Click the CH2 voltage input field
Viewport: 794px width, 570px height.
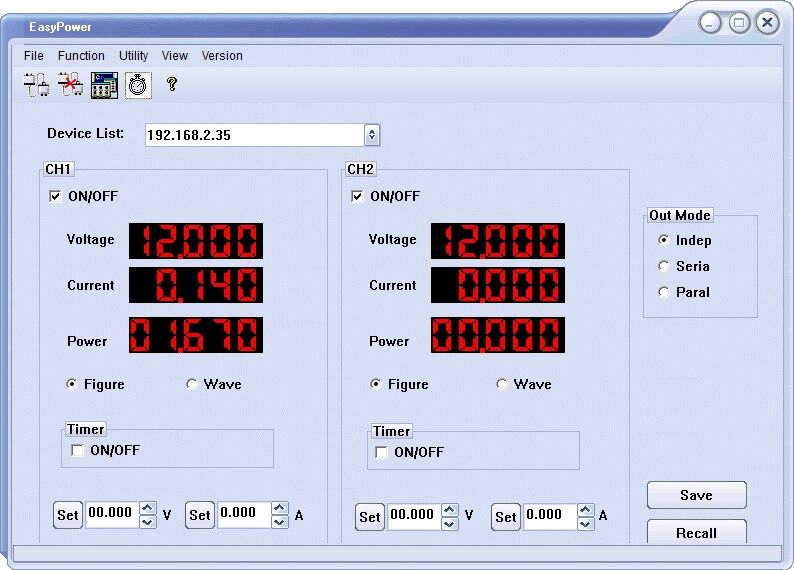(x=415, y=517)
